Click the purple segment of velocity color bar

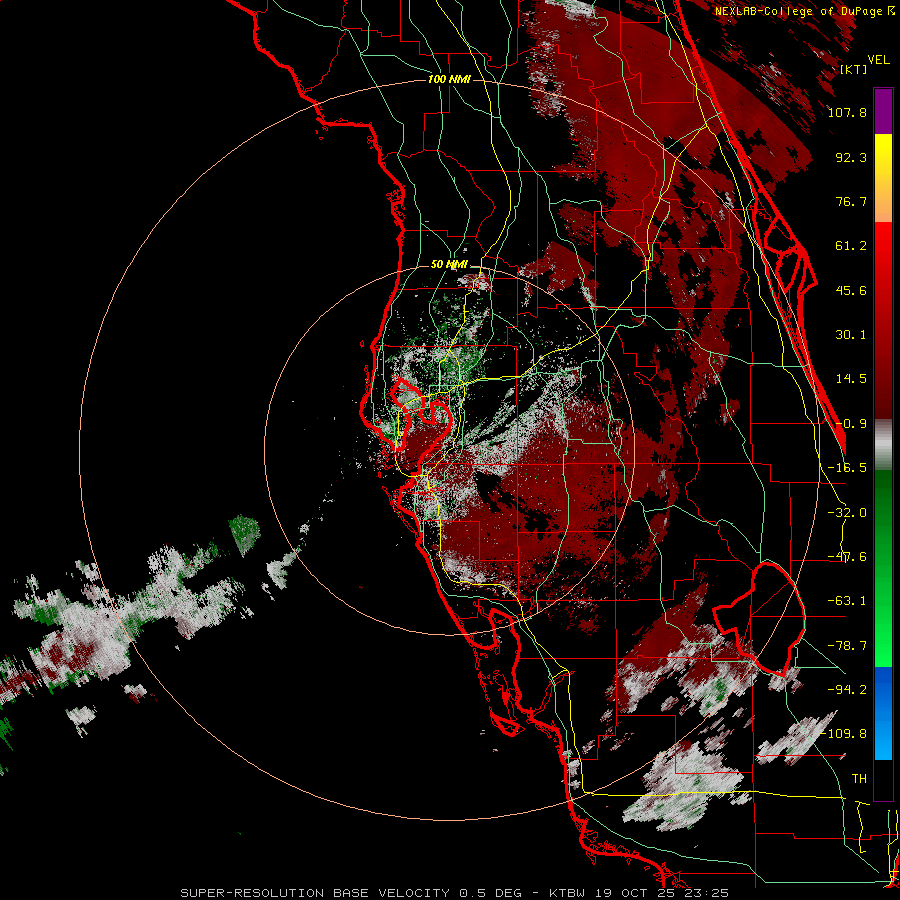[883, 111]
